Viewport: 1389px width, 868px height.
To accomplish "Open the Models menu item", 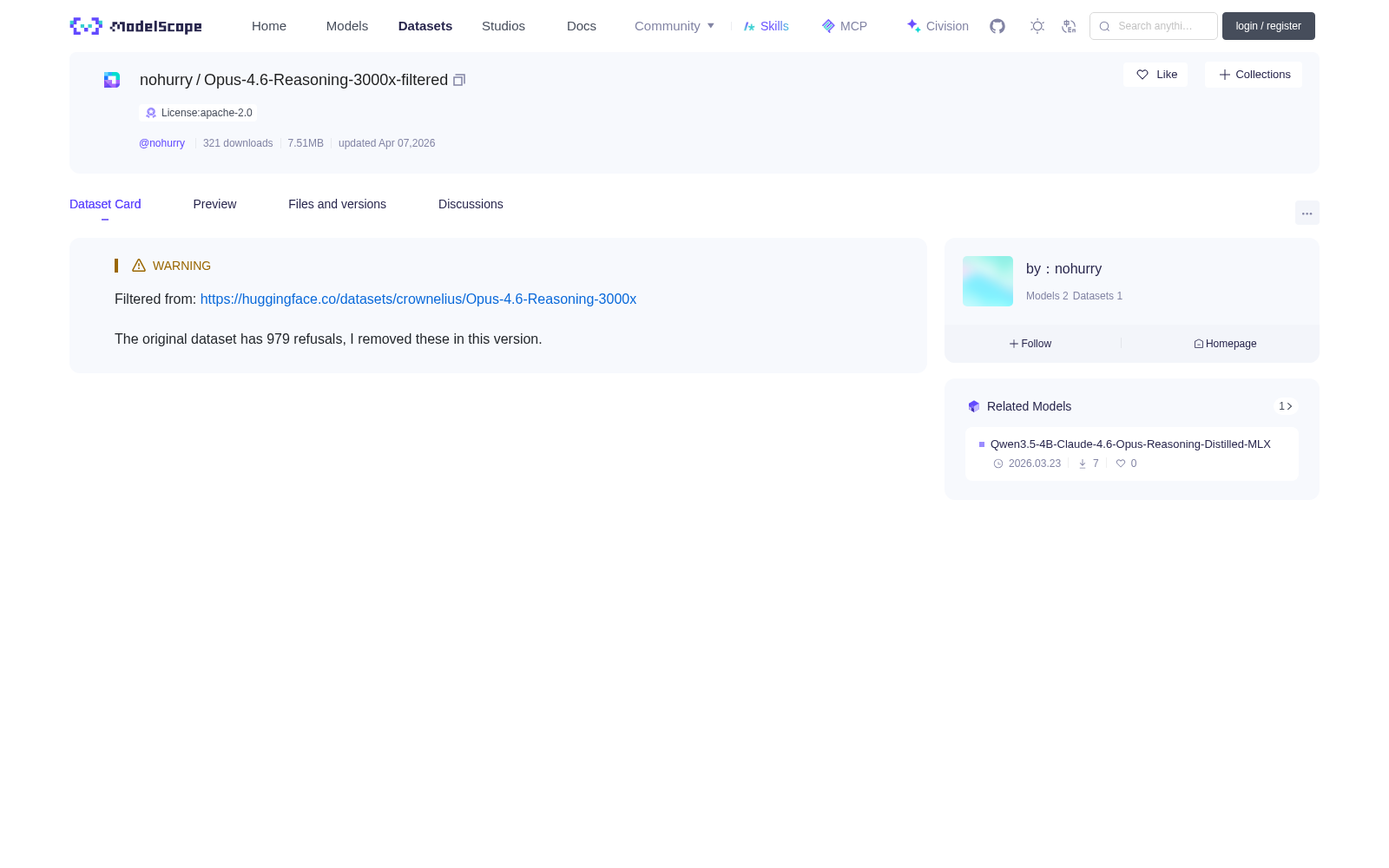I will [347, 26].
